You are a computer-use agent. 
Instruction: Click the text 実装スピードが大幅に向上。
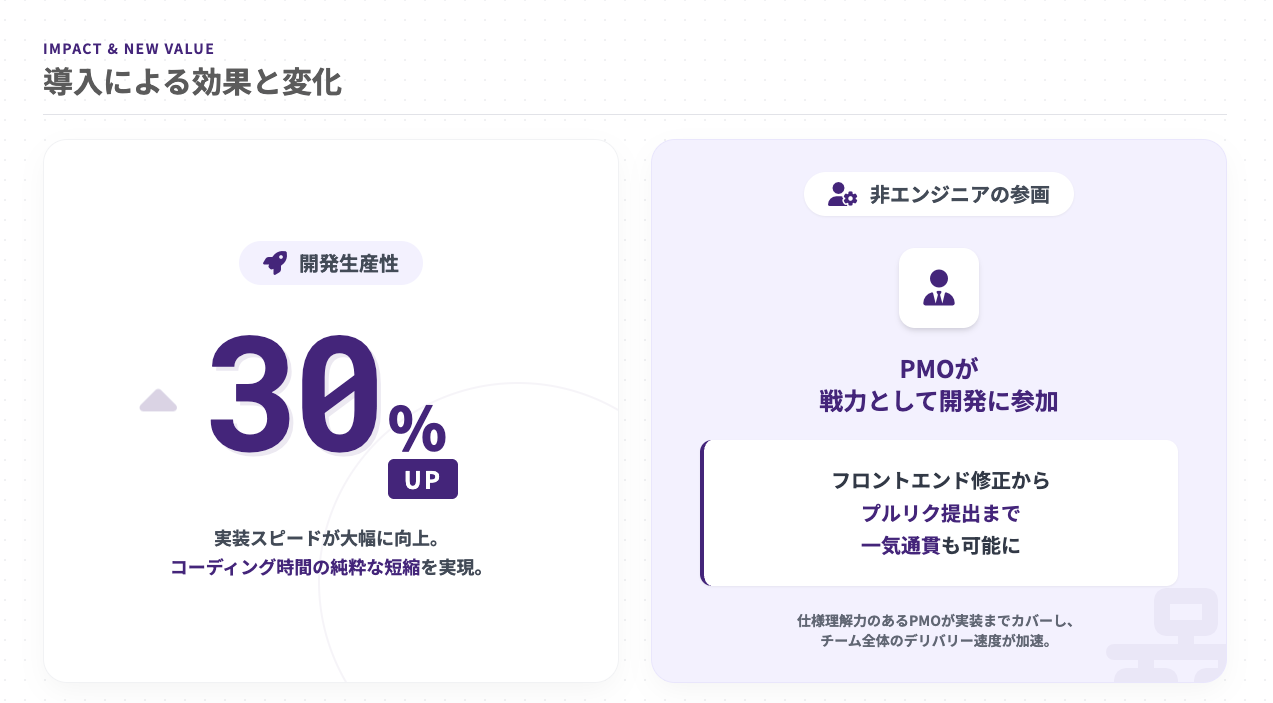coord(327,538)
